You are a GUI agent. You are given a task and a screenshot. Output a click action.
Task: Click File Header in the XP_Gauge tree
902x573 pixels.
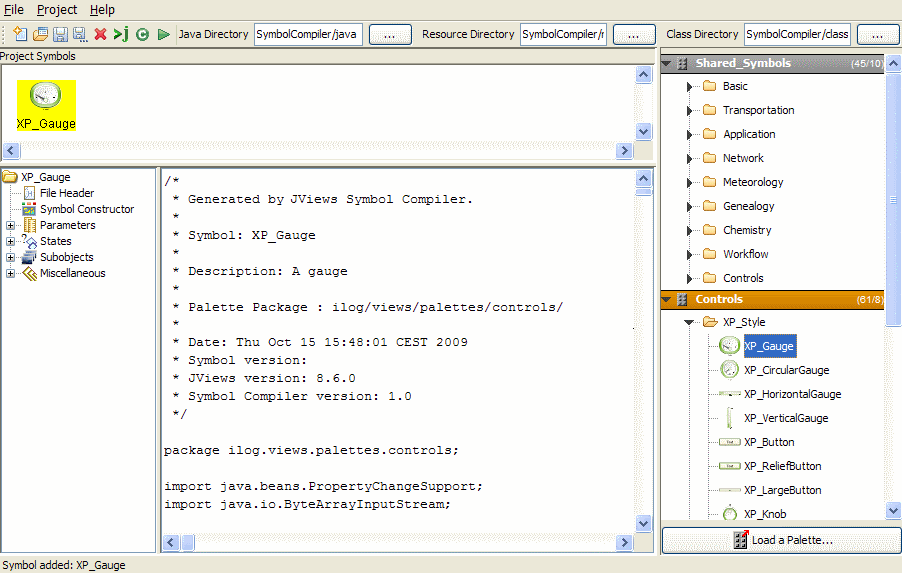point(67,193)
